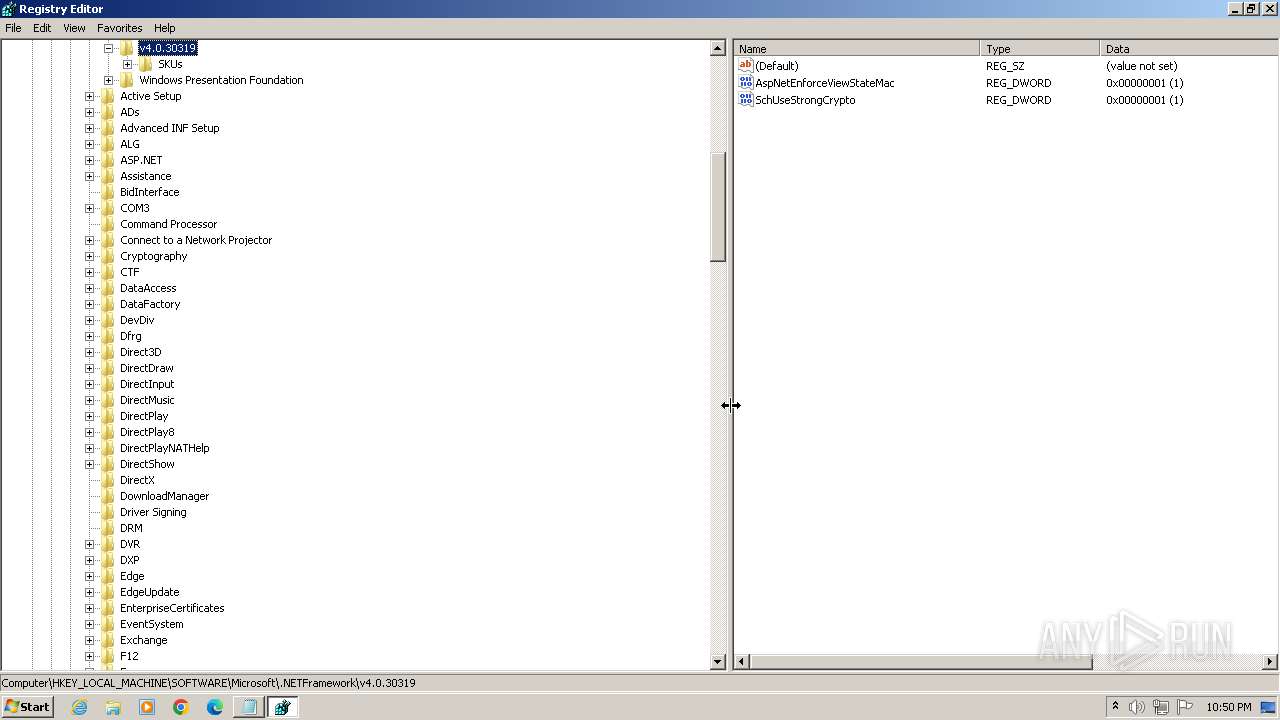Click the (Default) string value icon
This screenshot has height=720, width=1280.
coord(745,66)
